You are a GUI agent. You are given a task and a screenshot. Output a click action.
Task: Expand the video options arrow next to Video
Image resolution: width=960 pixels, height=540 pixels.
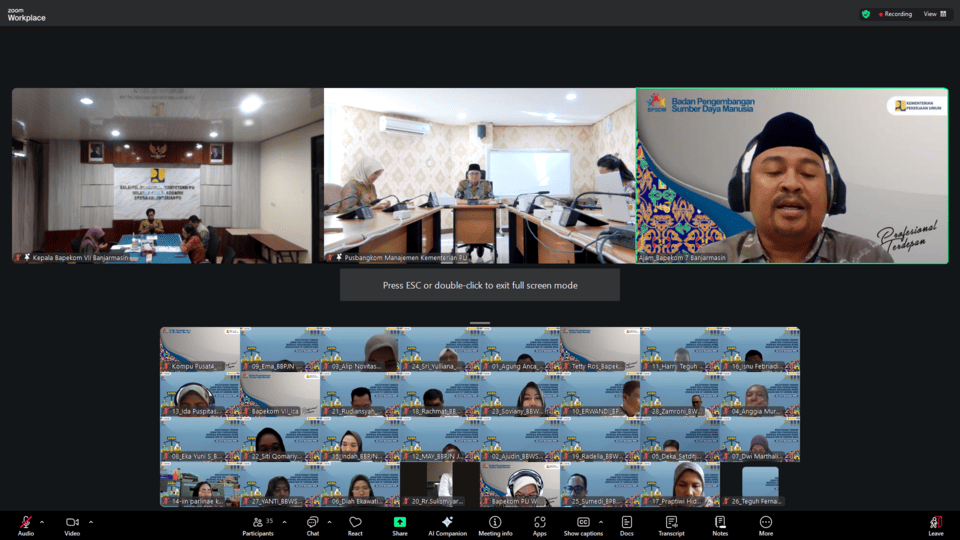click(91, 521)
